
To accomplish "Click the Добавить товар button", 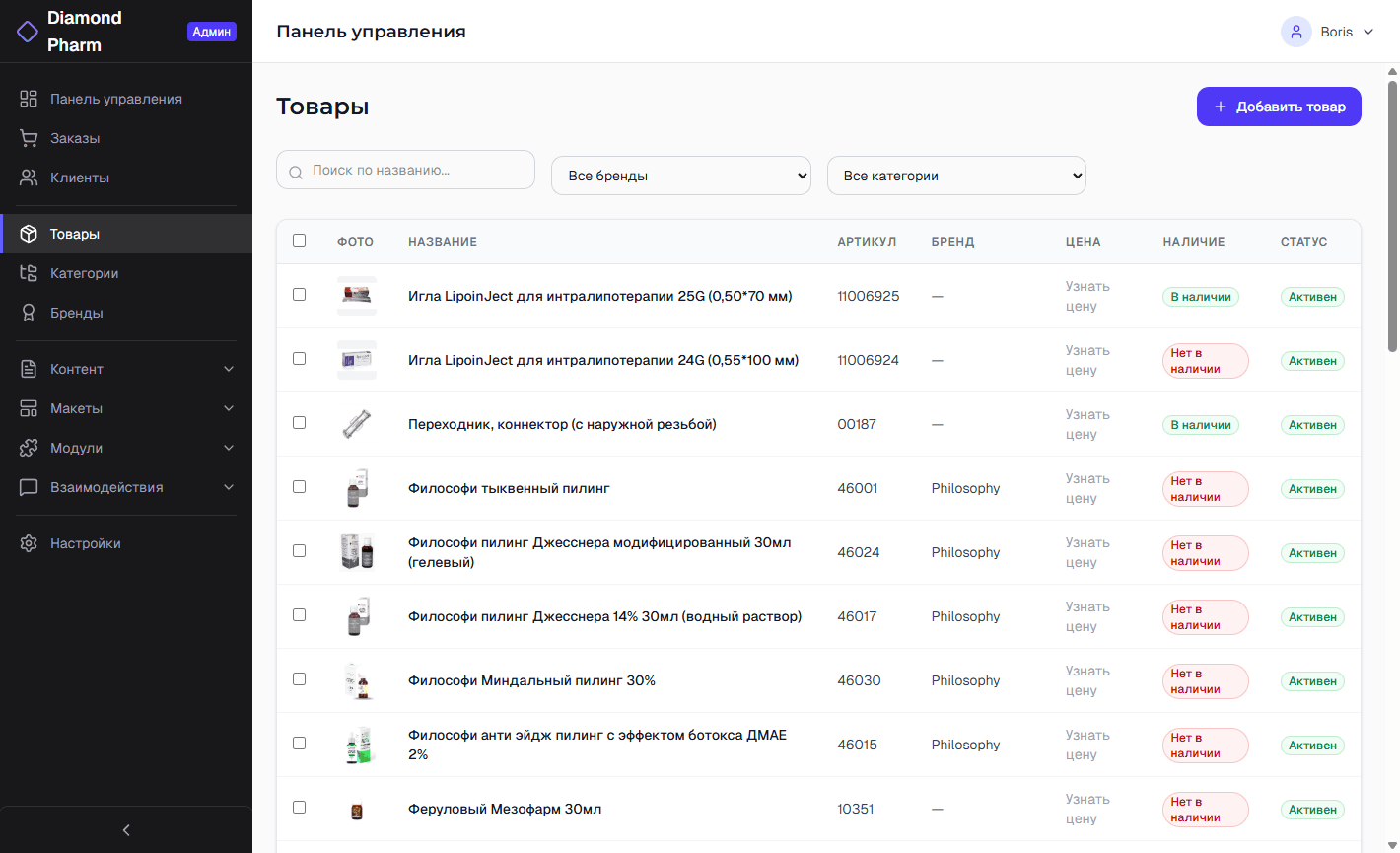I will click(1279, 107).
